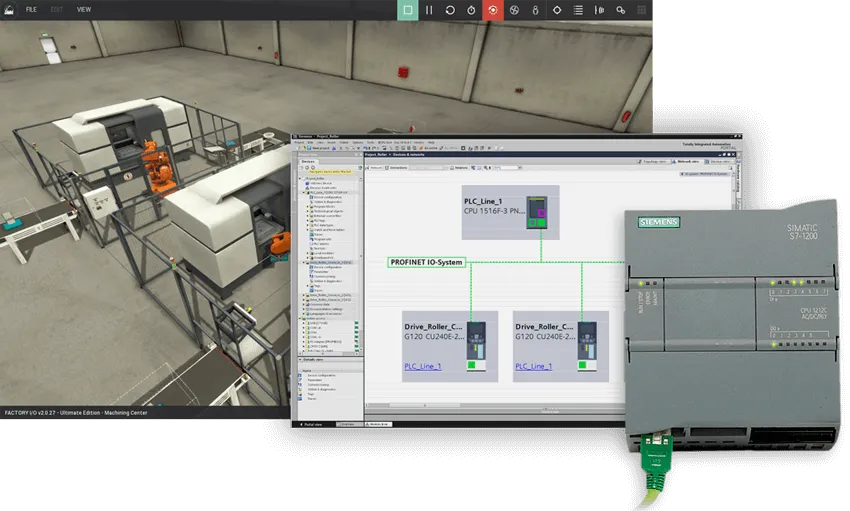The image size is (850, 511).
Task: Reset the simulation with the circular arrow
Action: [x=450, y=10]
